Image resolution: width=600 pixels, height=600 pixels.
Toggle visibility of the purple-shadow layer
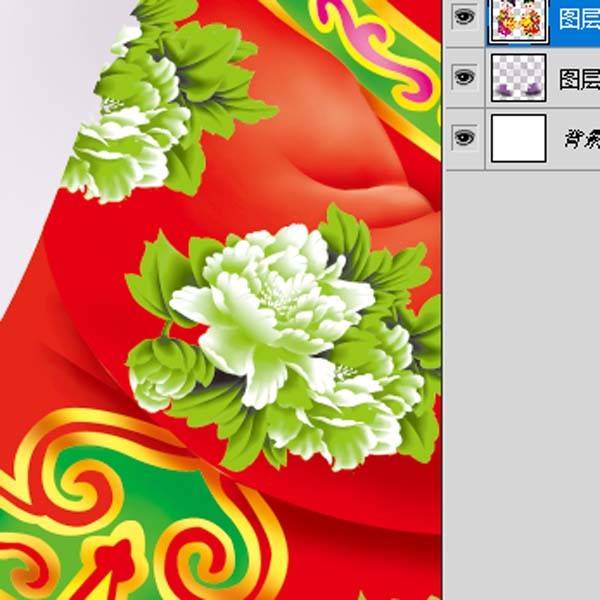coord(464,77)
